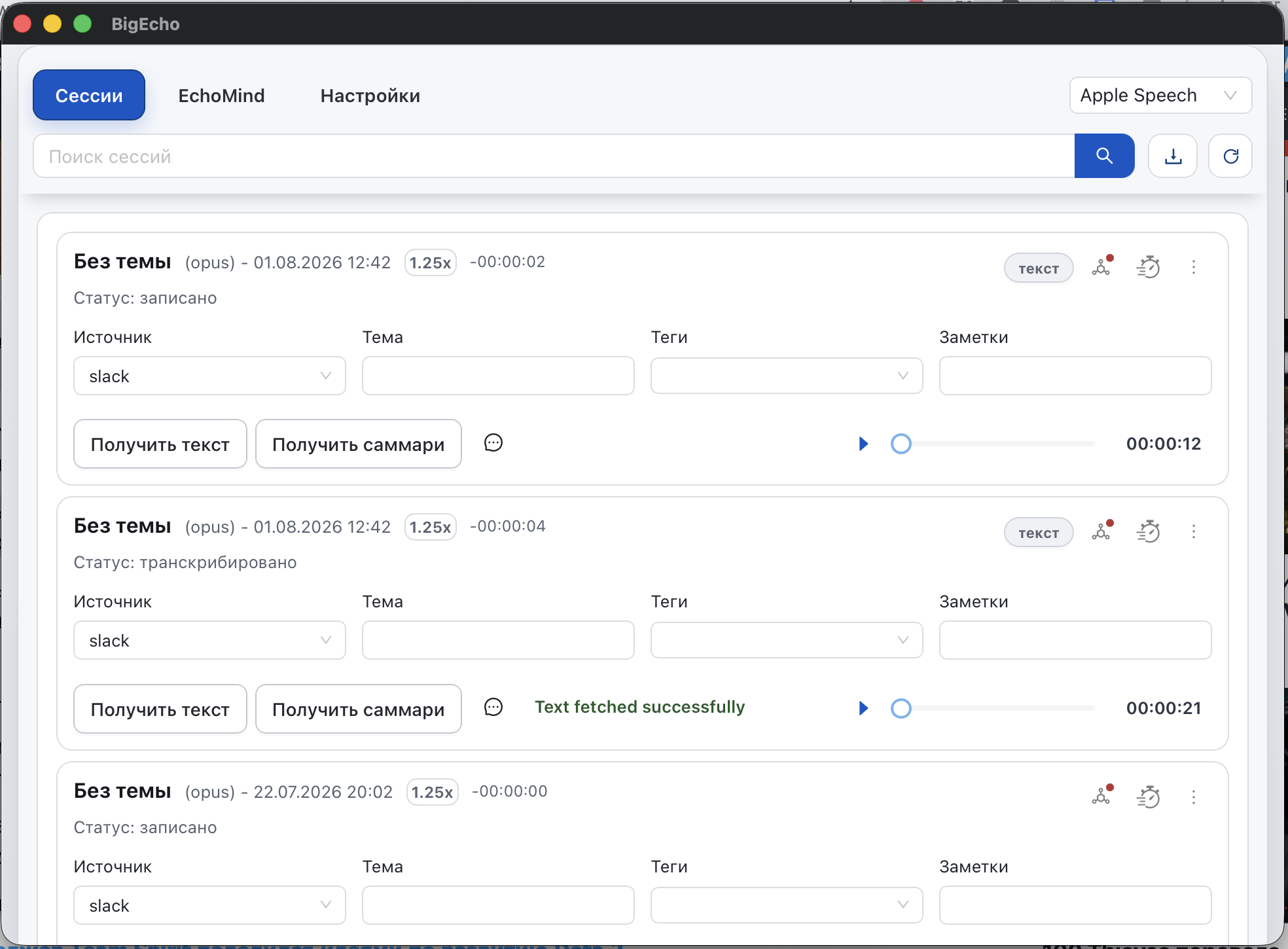Click the -00:00:04 remaining time text
This screenshot has height=949, width=1288.
click(508, 526)
